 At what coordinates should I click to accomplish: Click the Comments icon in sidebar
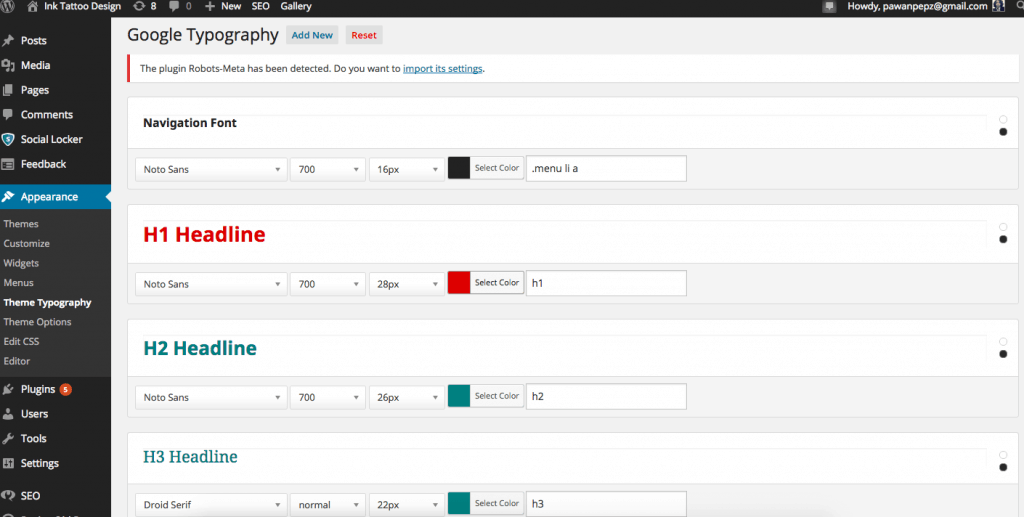point(8,114)
